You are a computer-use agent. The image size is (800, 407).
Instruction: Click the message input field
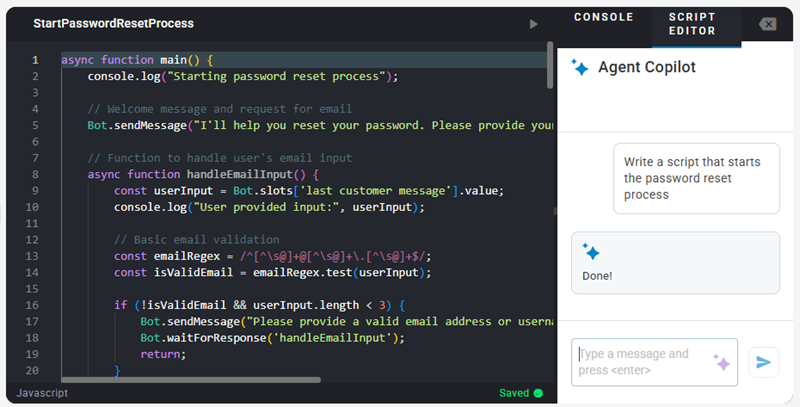pyautogui.click(x=640, y=362)
